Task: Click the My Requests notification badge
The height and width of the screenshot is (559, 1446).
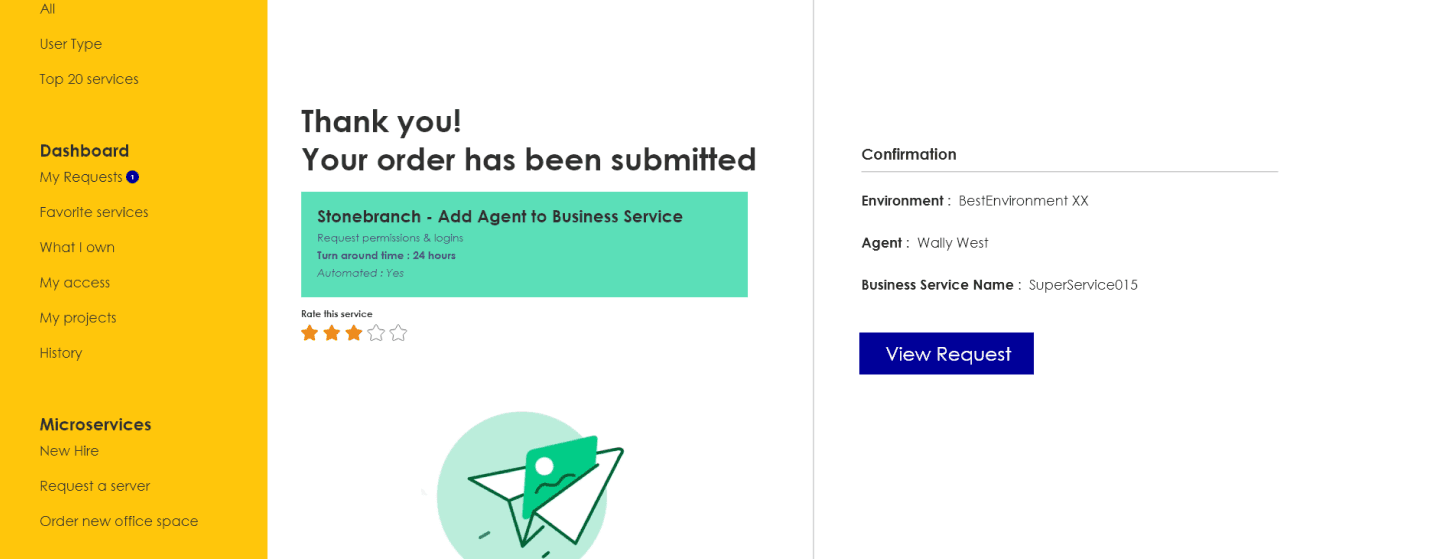Action: click(x=132, y=177)
